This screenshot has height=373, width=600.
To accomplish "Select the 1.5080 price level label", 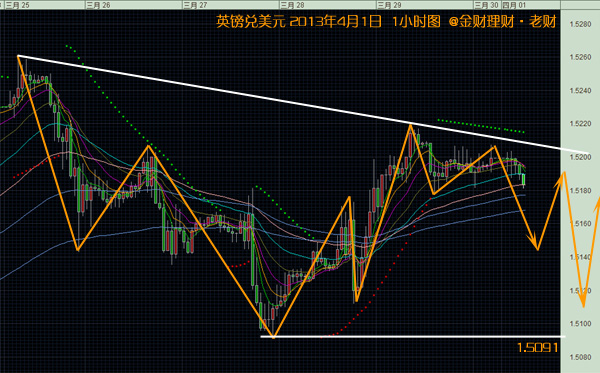I will (x=580, y=357).
